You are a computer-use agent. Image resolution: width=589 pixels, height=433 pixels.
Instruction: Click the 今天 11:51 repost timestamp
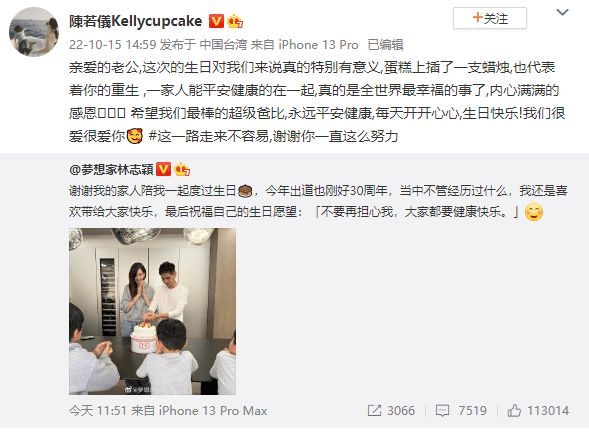[98, 410]
